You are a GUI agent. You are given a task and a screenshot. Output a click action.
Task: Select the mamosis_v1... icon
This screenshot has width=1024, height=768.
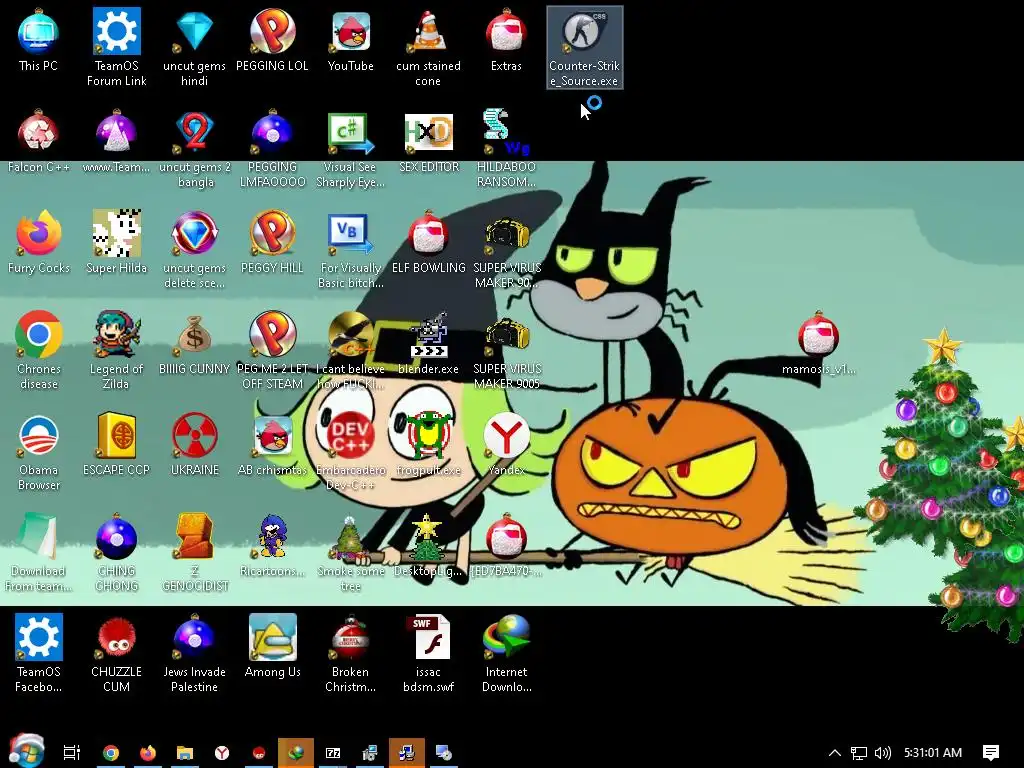(818, 344)
